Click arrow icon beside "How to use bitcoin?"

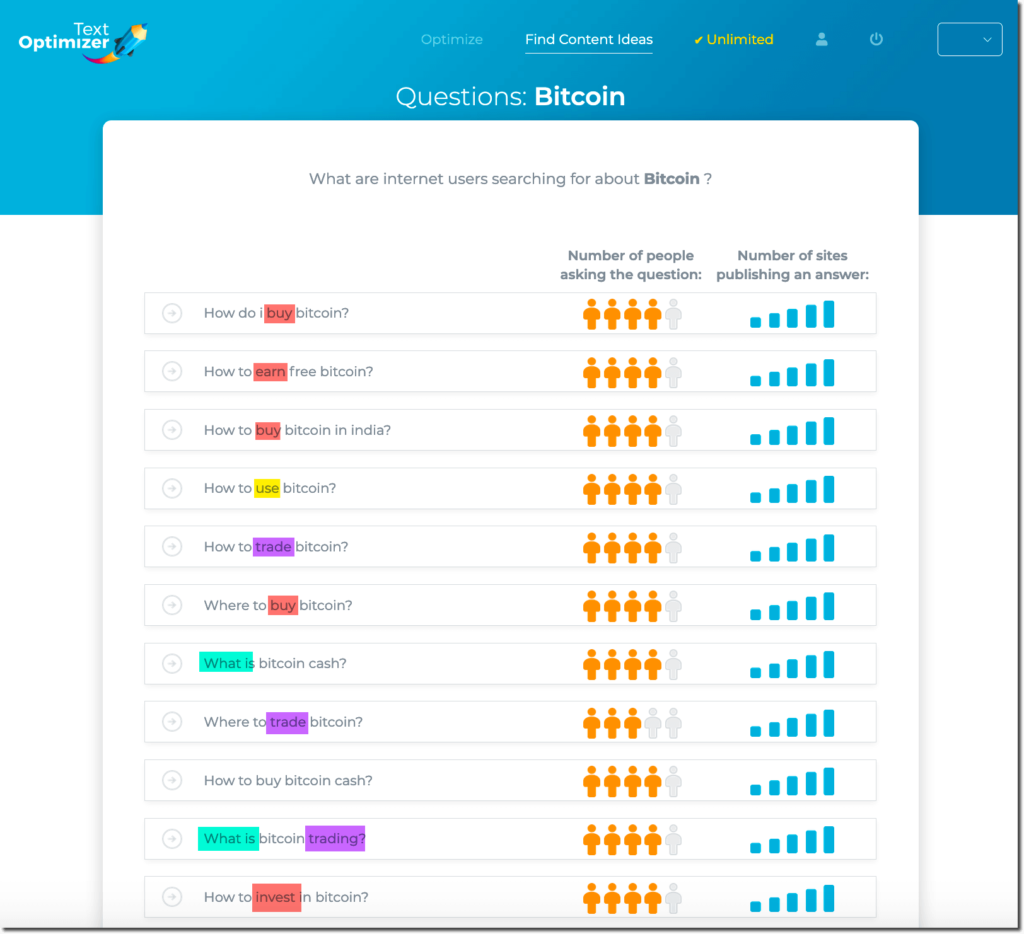(172, 488)
